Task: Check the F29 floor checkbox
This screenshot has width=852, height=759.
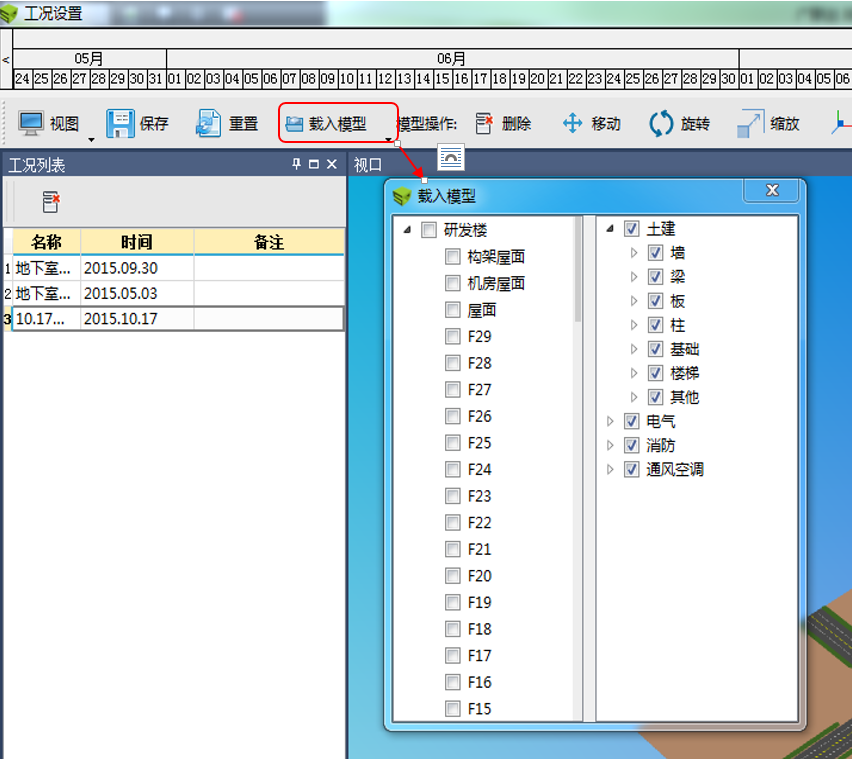Action: (453, 336)
